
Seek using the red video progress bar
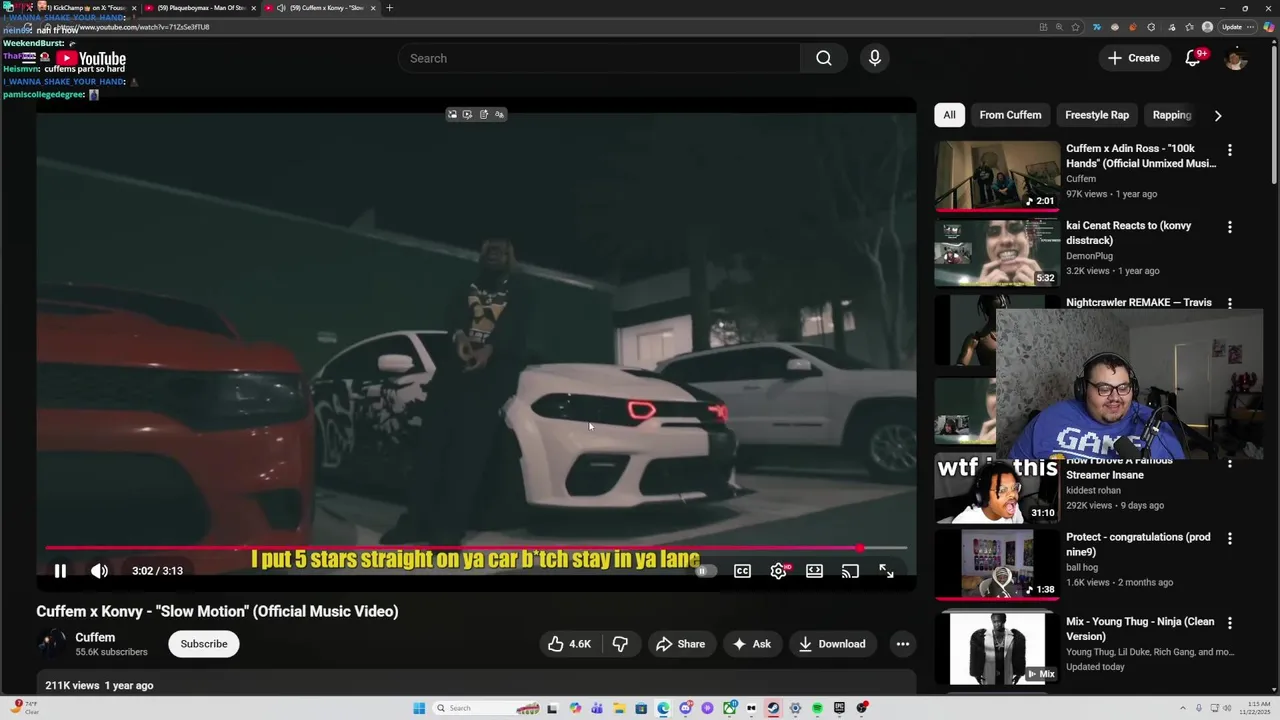(476, 548)
